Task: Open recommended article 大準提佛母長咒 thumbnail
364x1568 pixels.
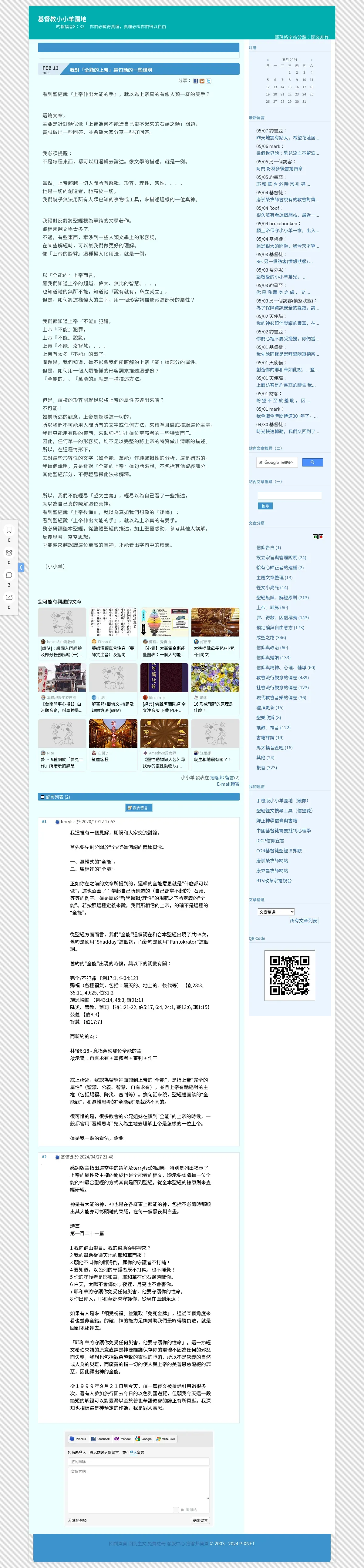Action: 215,622
